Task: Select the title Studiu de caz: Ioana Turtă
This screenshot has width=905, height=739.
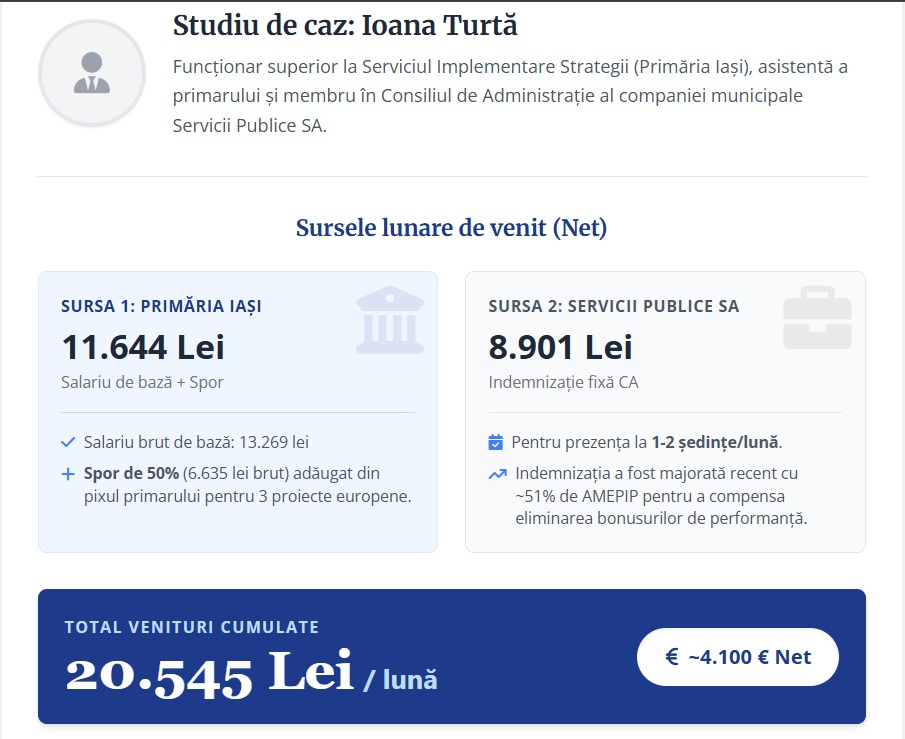Action: 345,25
